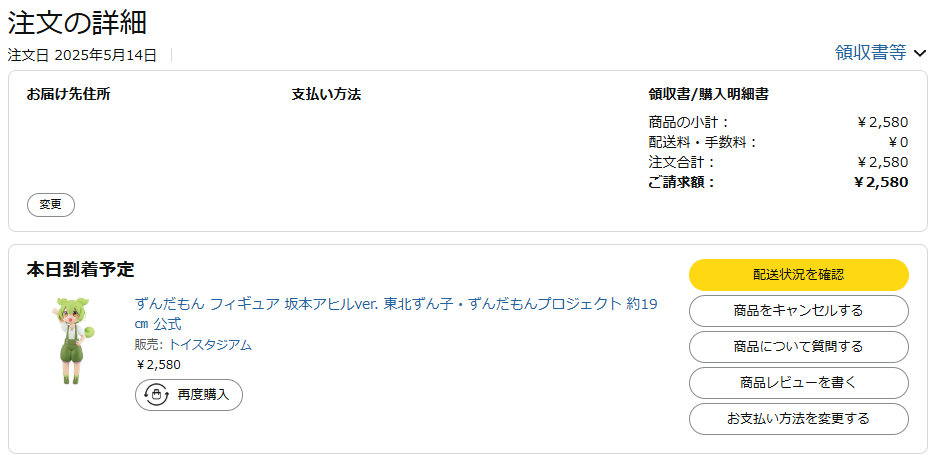Screen dimensions: 936x466
Task: Open the ずんだもん figure product thumbnail
Action: coord(74,341)
